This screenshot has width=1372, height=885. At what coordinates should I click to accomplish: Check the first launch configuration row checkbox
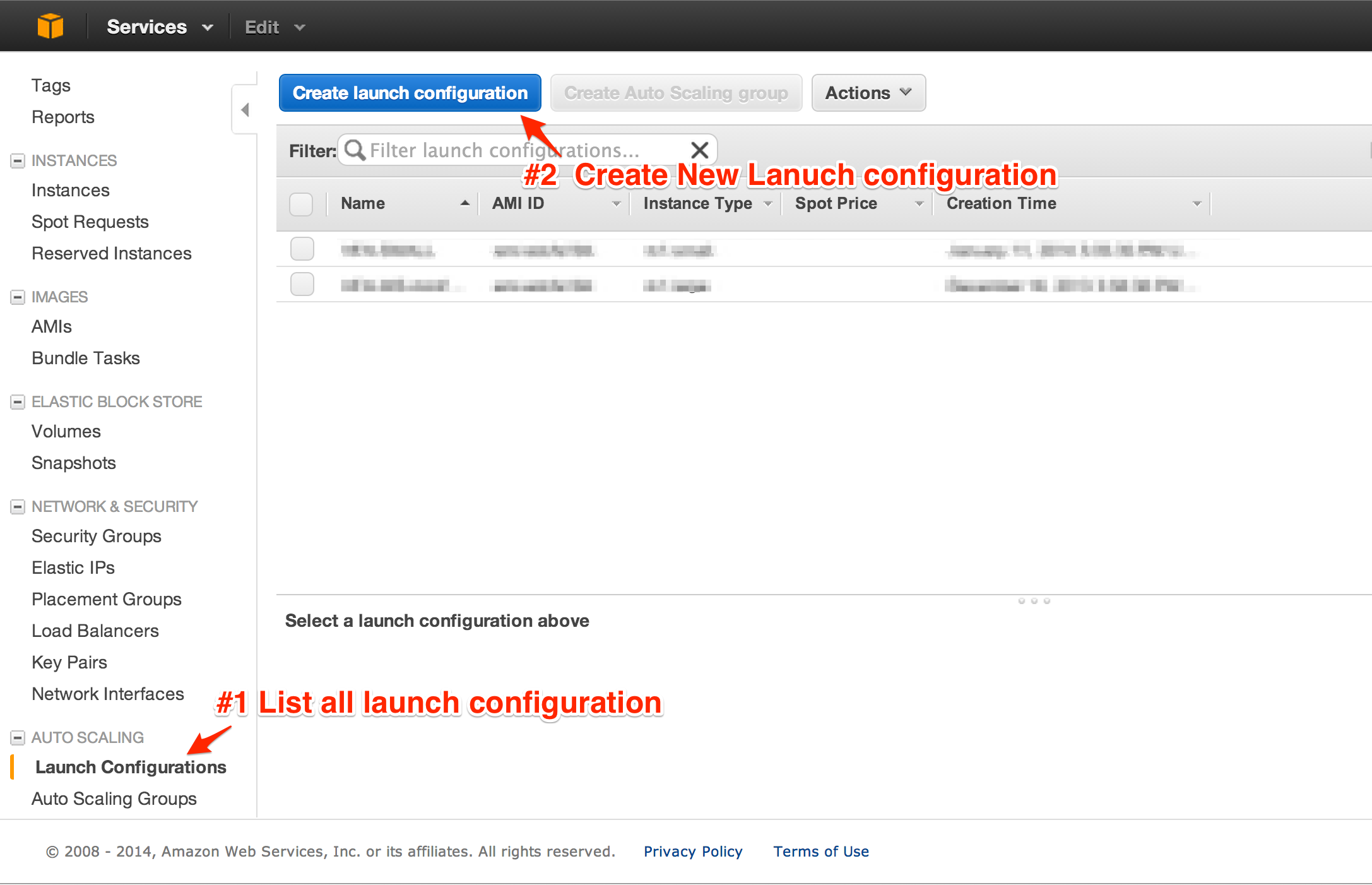click(x=302, y=249)
